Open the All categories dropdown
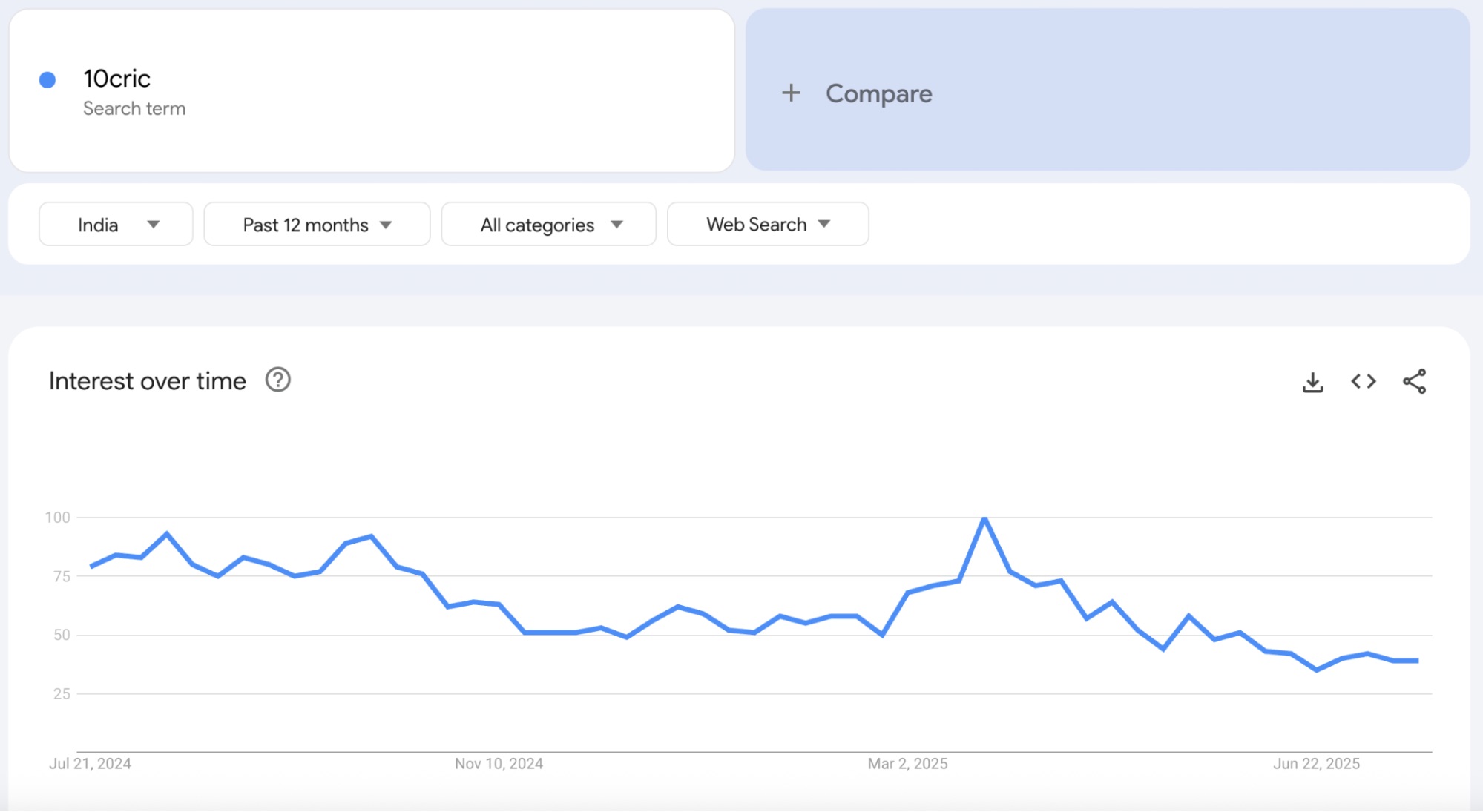The image size is (1483, 812). tap(548, 224)
